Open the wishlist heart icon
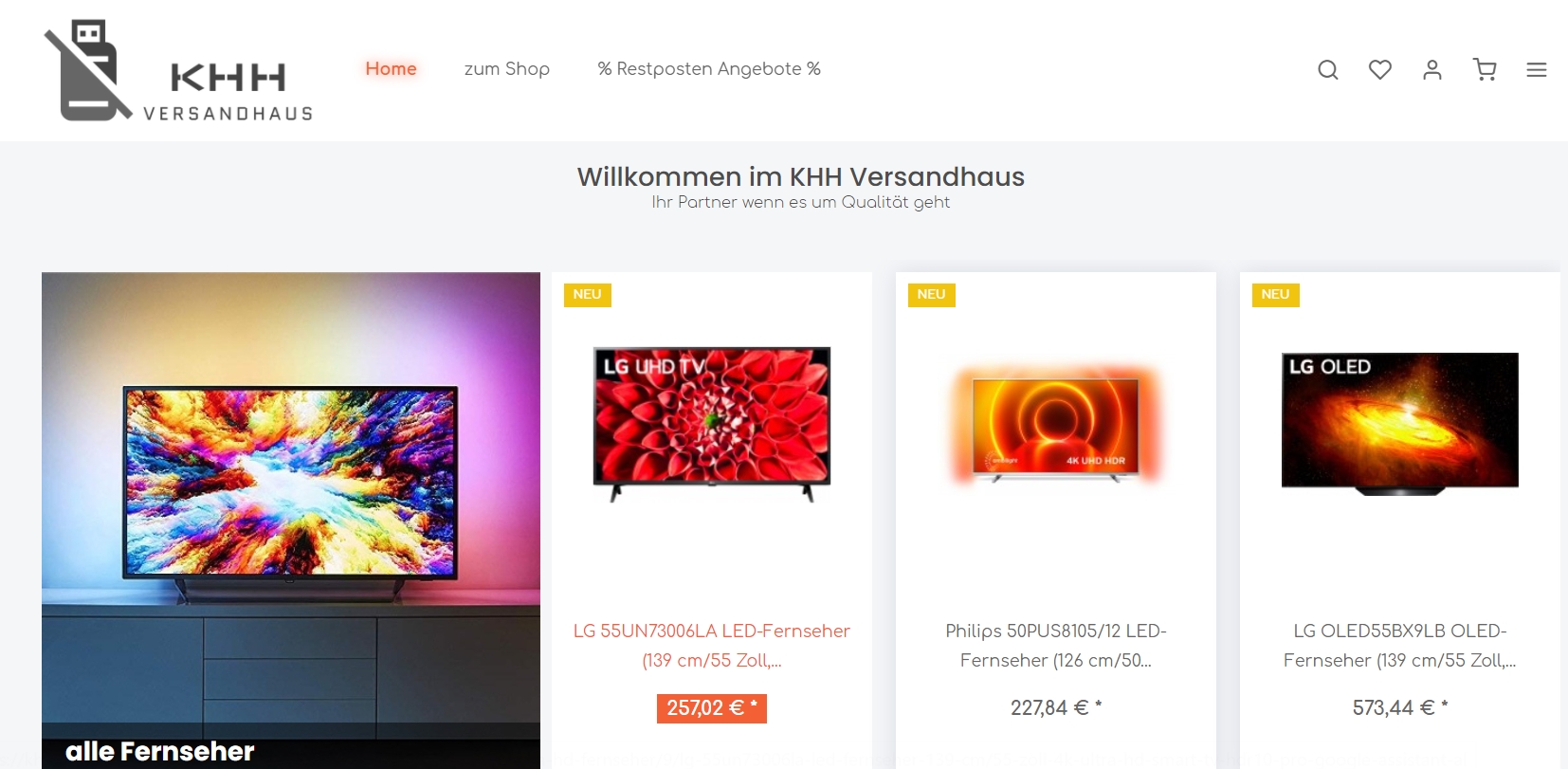Viewport: 1568px width, 769px height. 1379,69
